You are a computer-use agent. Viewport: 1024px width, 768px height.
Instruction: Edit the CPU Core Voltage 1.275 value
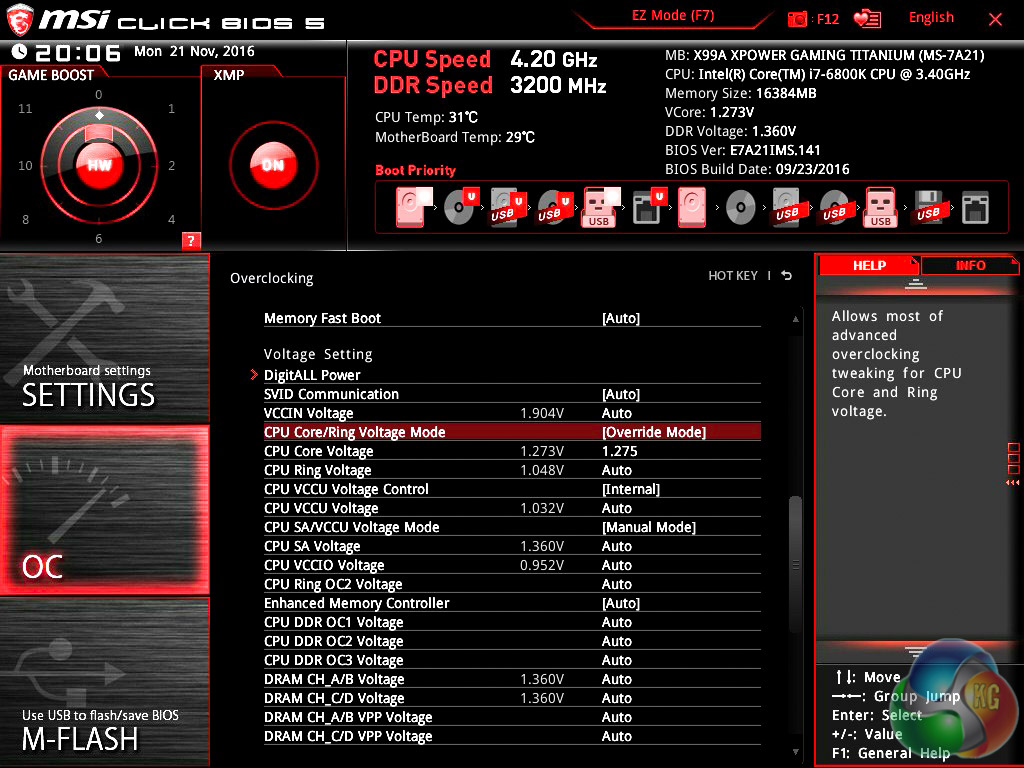click(x=619, y=451)
